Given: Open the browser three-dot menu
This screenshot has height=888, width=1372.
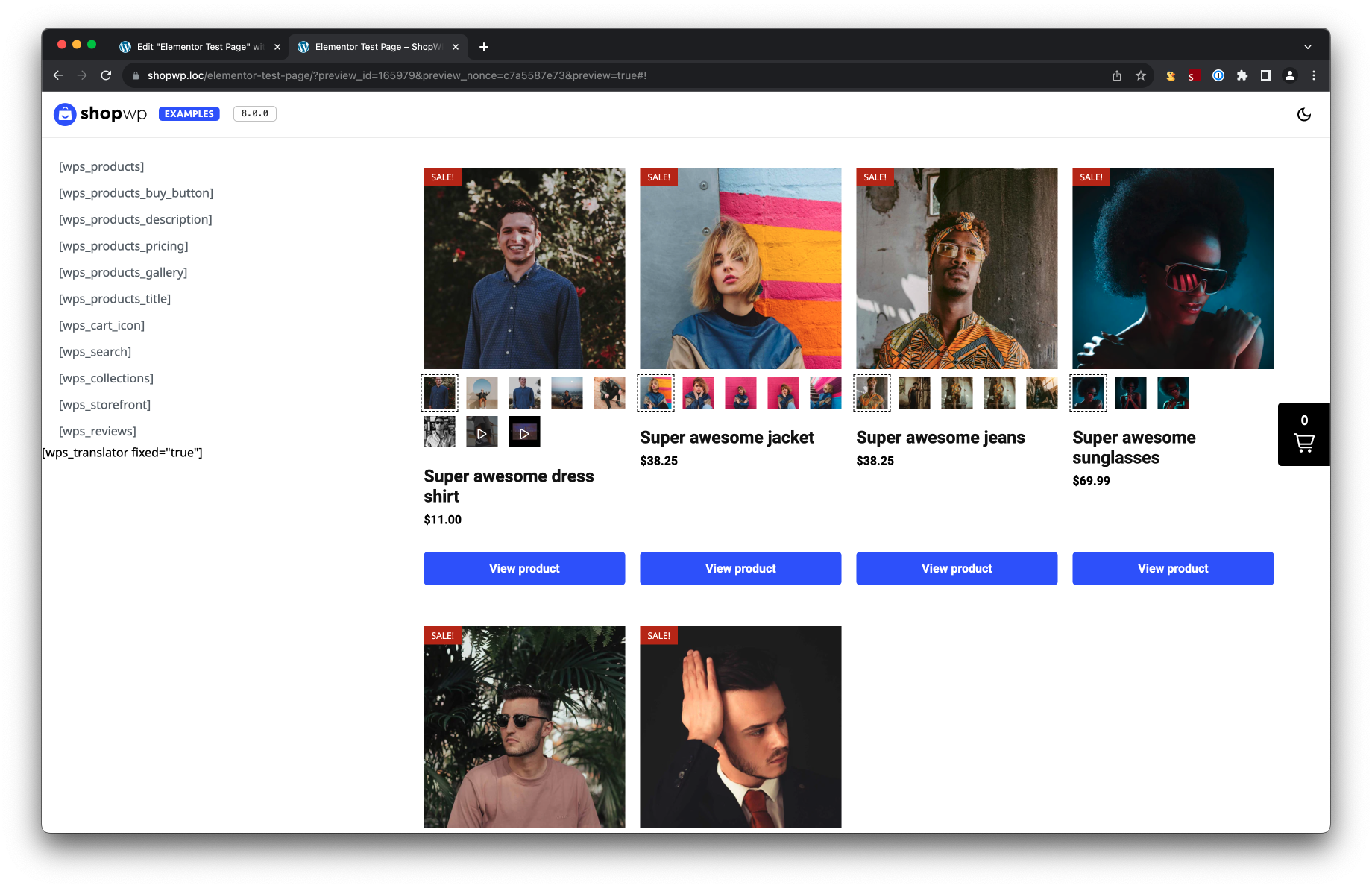Looking at the screenshot, I should 1314,75.
